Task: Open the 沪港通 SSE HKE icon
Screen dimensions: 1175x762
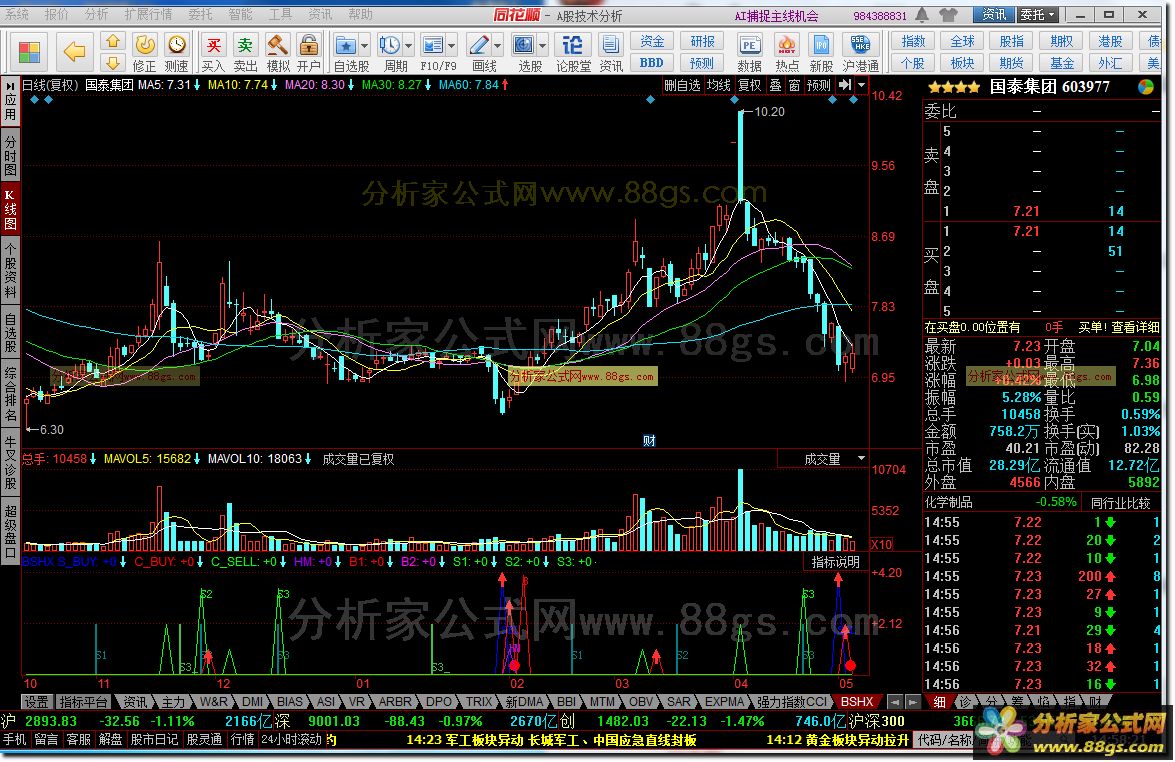Action: click(861, 52)
